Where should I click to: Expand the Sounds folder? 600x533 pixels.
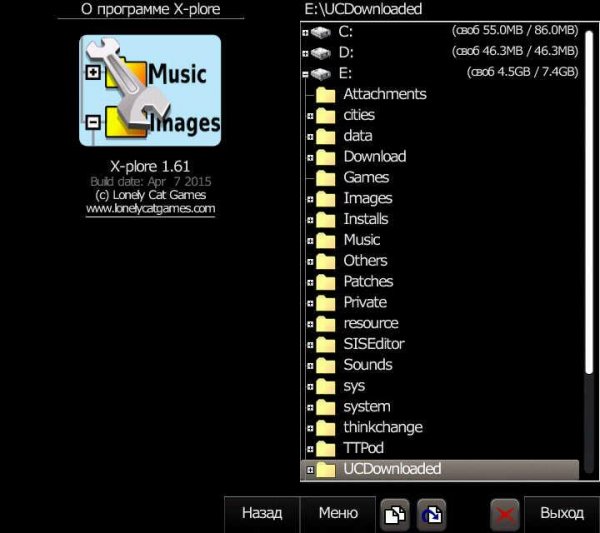point(310,366)
